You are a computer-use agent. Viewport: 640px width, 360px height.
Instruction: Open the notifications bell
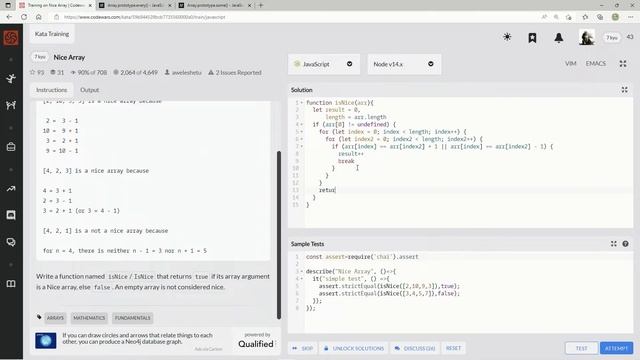[x=559, y=38]
